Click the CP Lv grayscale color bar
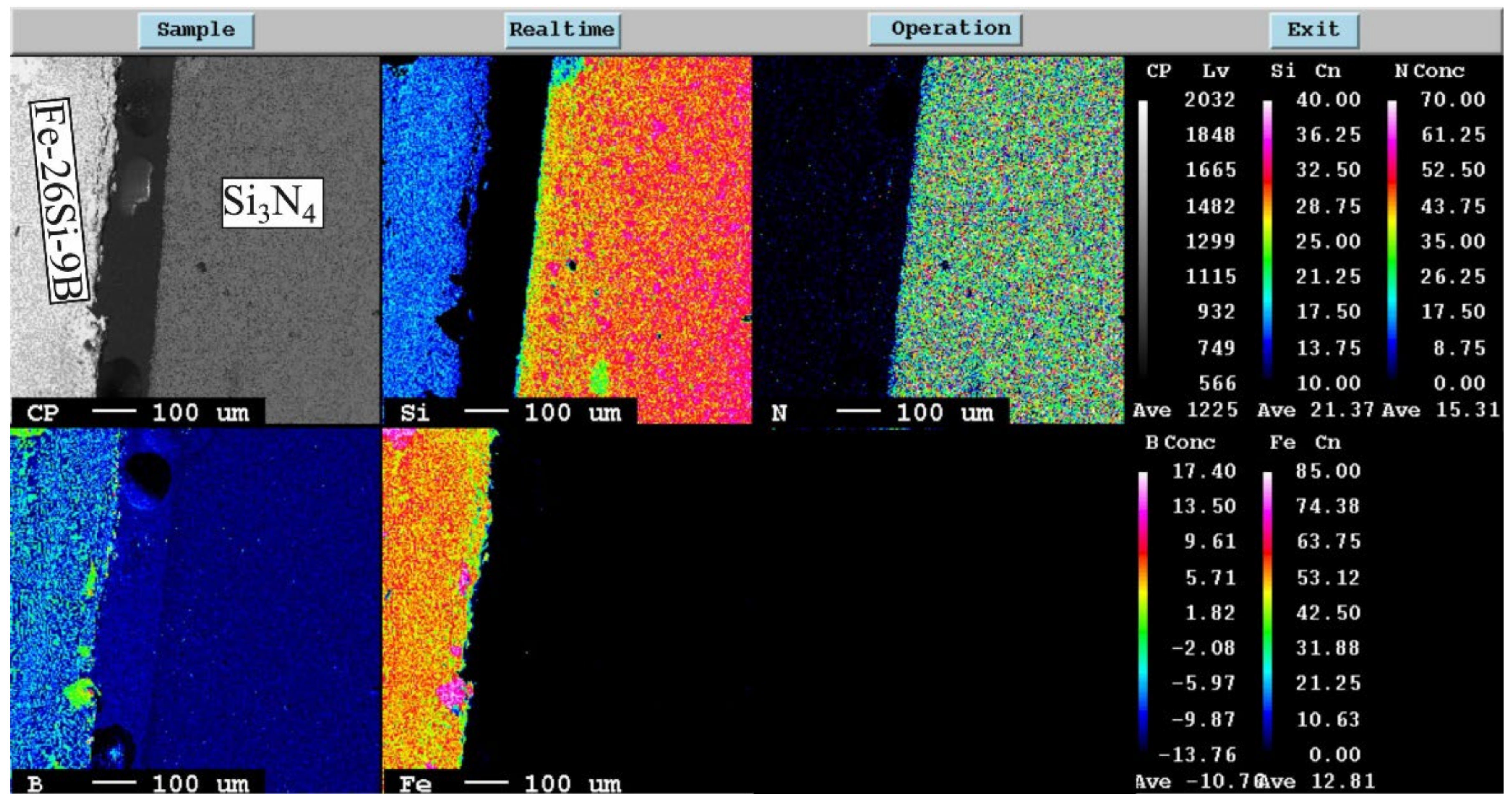The width and height of the screenshot is (1512, 806). click(x=1143, y=238)
